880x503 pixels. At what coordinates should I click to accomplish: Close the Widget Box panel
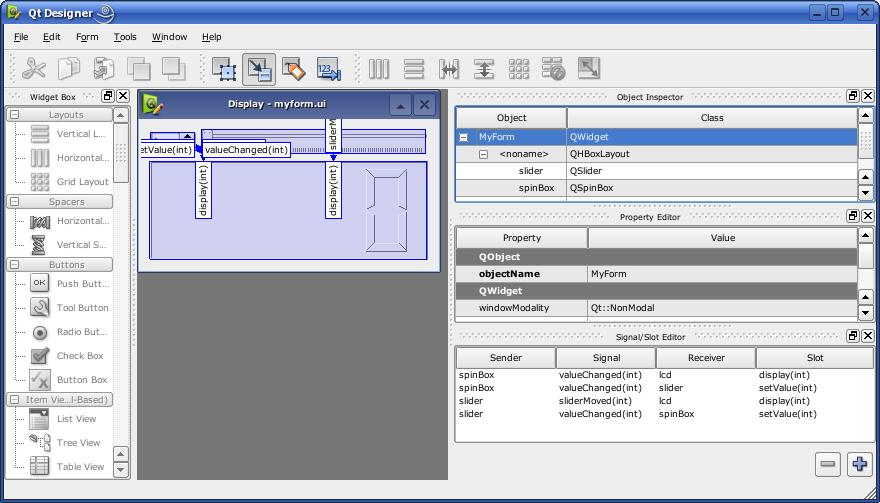tap(123, 97)
